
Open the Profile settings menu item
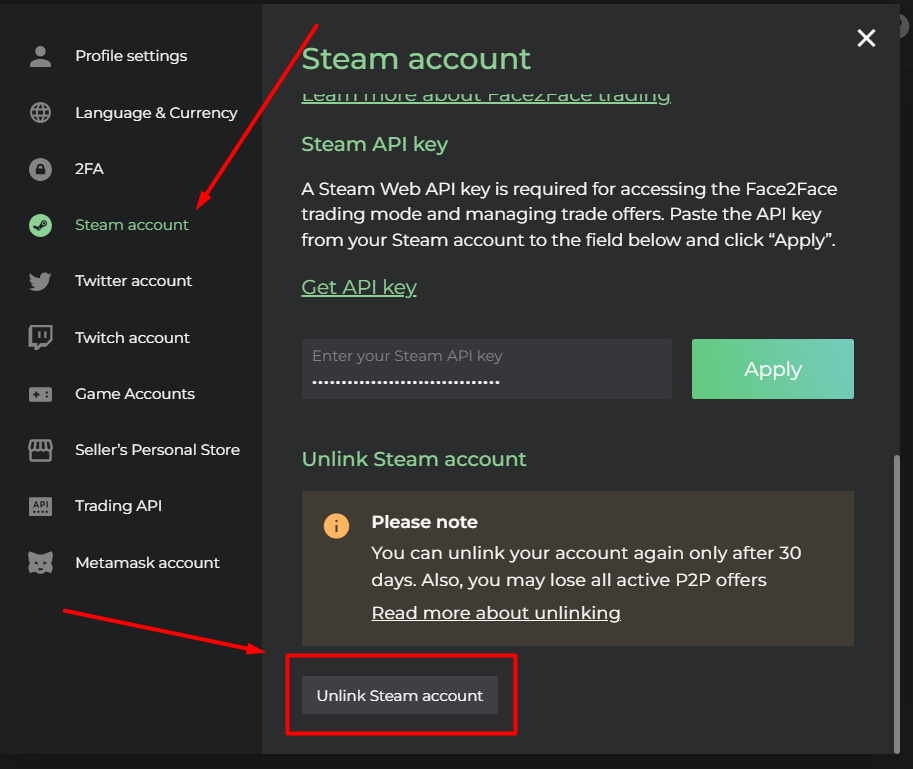point(131,56)
